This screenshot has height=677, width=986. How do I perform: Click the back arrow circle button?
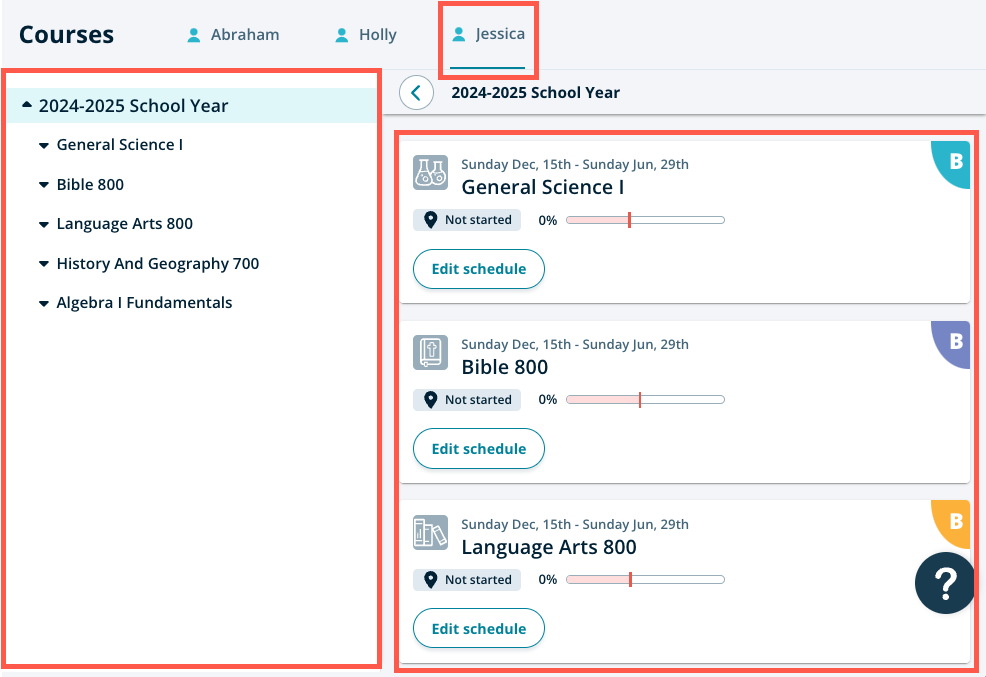[x=416, y=92]
